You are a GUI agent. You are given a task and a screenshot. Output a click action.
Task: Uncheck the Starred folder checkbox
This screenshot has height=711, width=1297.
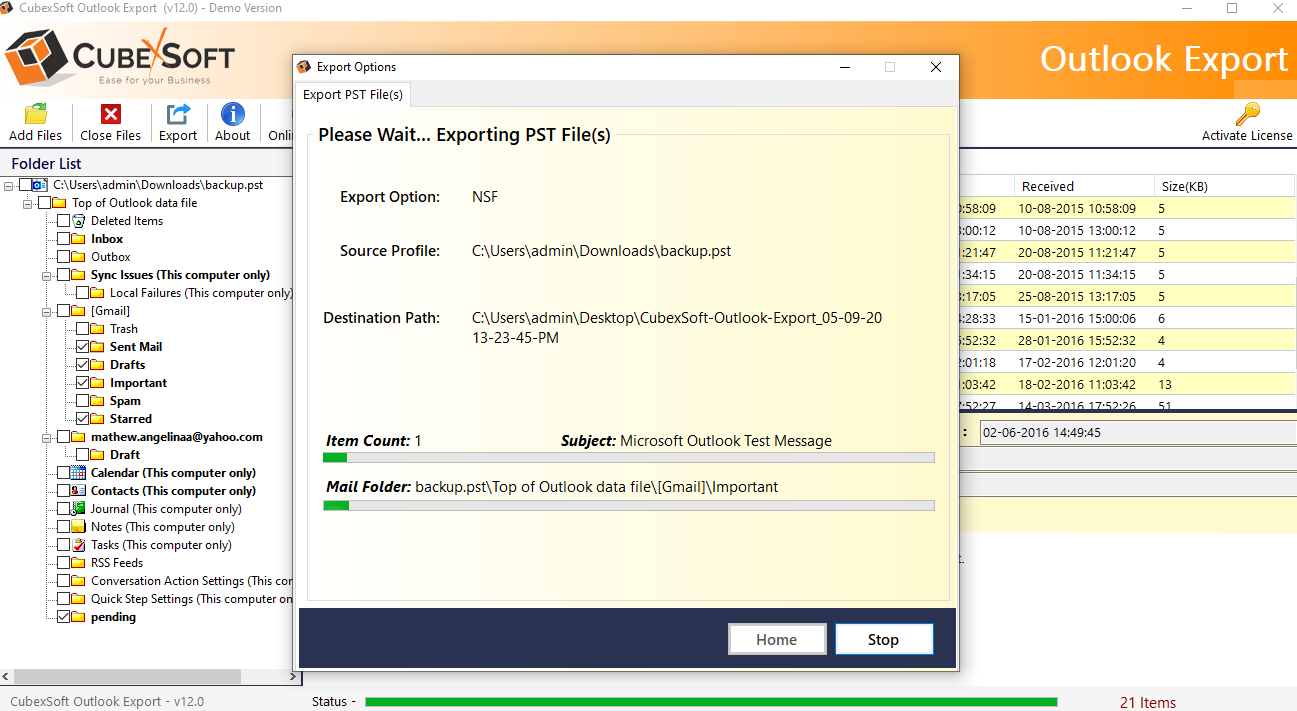83,419
